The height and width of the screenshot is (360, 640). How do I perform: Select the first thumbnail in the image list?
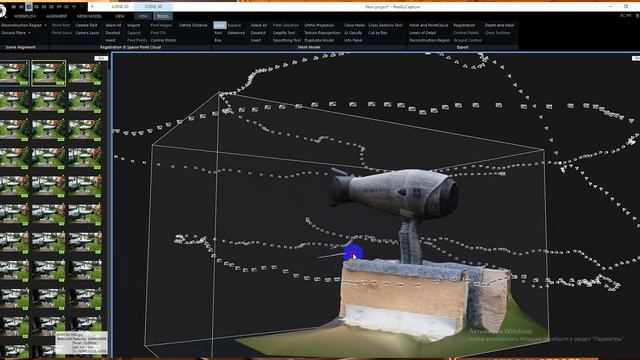(x=14, y=73)
